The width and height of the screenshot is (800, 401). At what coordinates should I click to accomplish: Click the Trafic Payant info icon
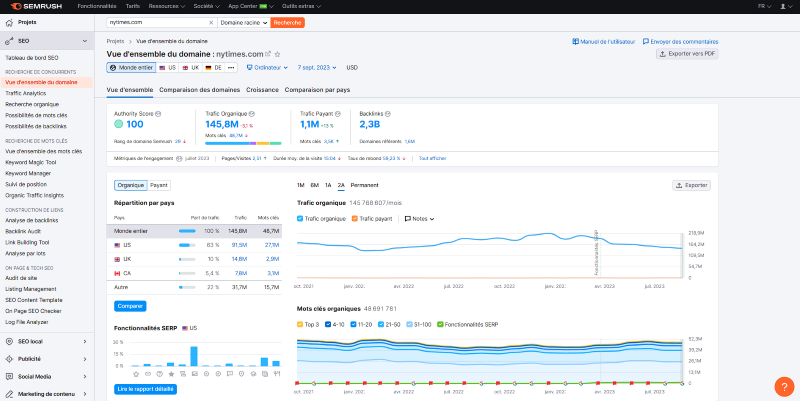pyautogui.click(x=338, y=114)
